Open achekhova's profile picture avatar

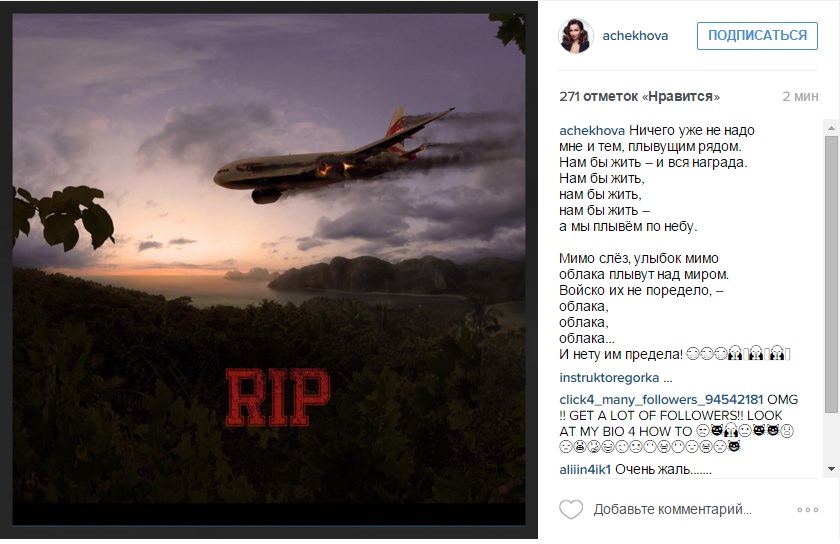pos(576,36)
